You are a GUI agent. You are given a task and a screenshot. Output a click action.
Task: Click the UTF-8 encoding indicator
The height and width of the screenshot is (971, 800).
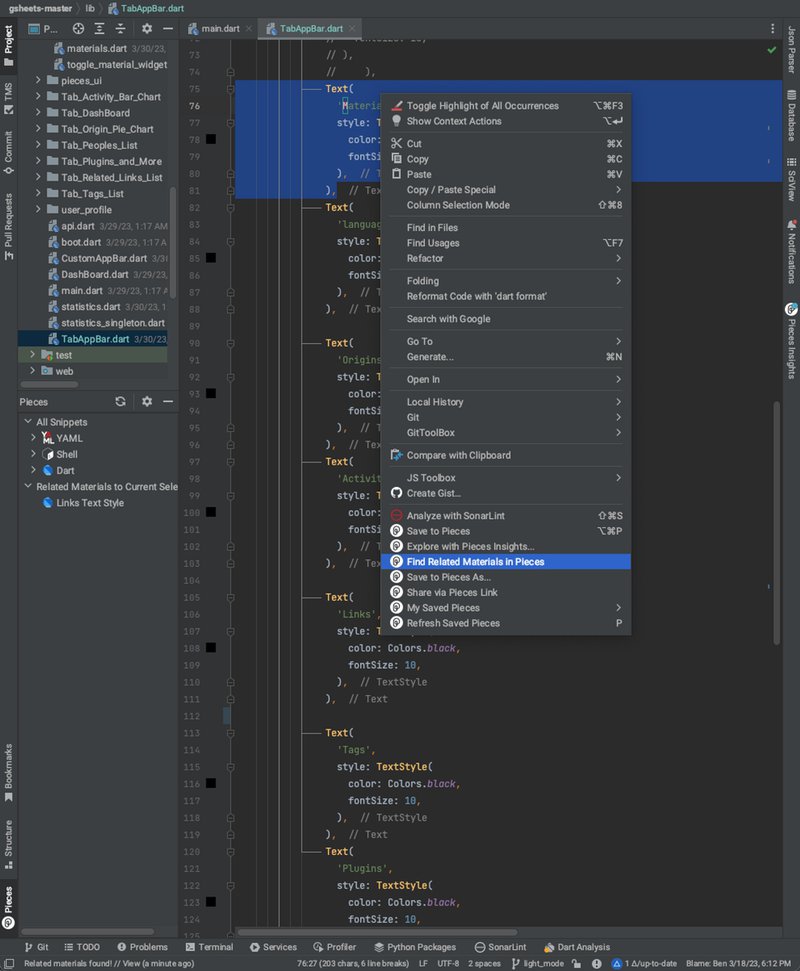pos(446,962)
